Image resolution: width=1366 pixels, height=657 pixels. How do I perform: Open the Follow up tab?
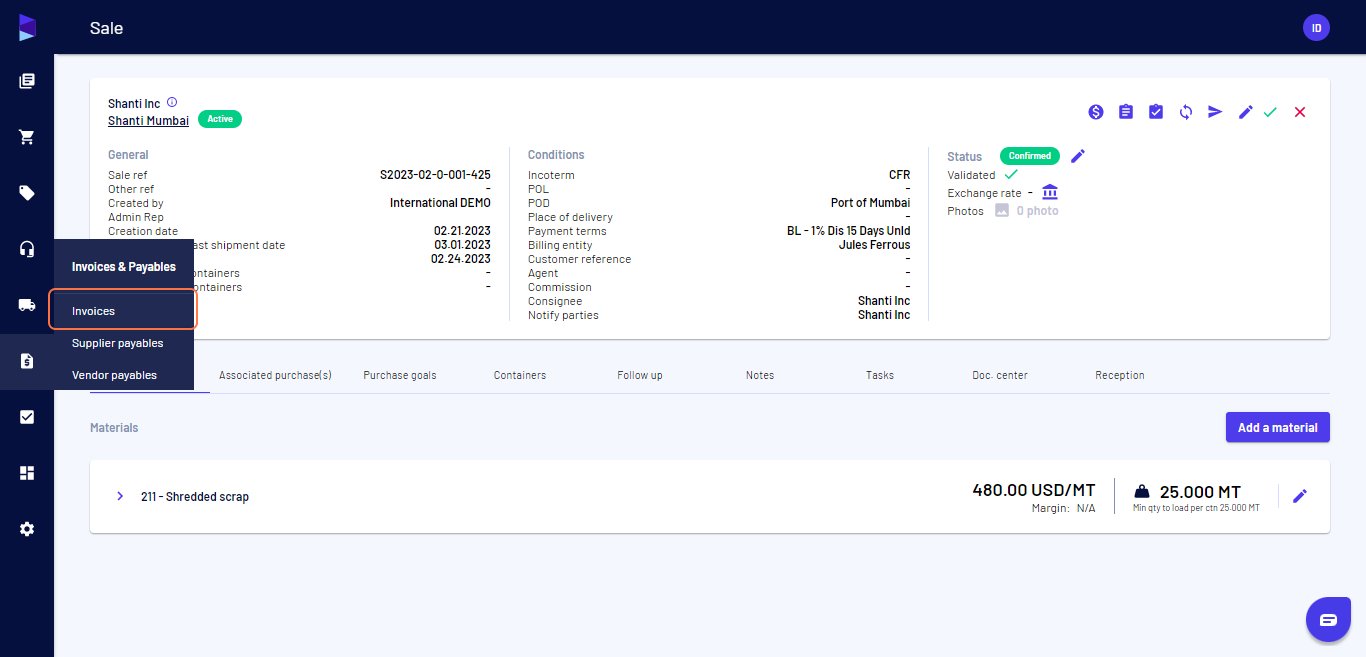pyautogui.click(x=640, y=375)
